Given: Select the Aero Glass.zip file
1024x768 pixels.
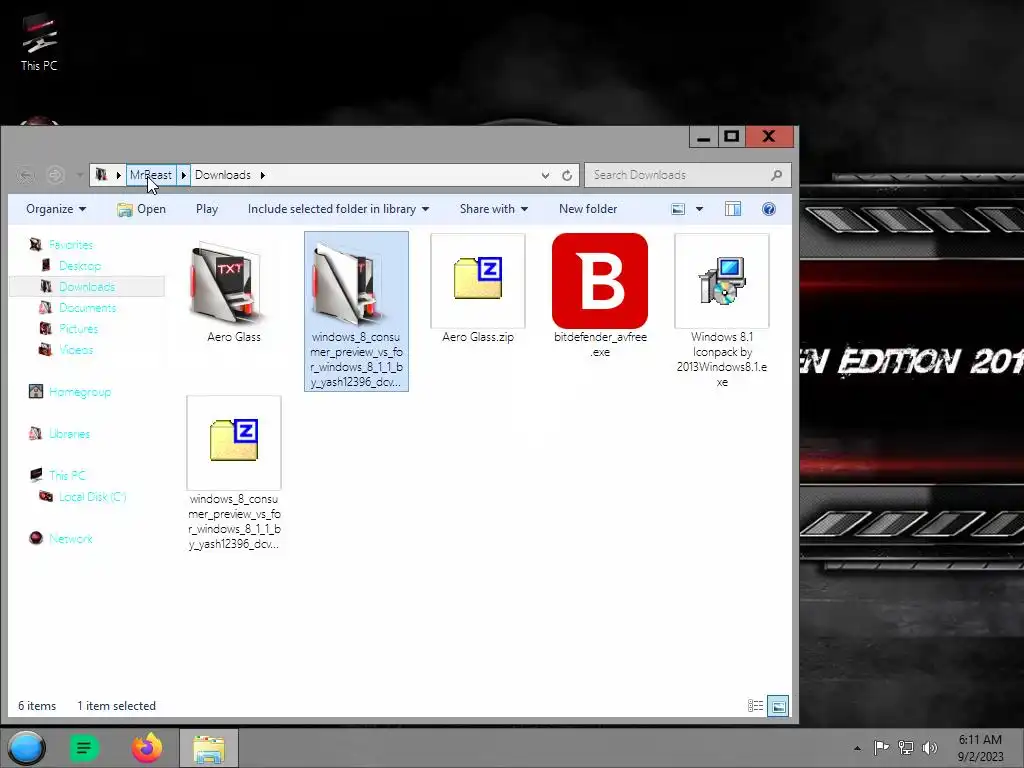Looking at the screenshot, I should point(478,289).
